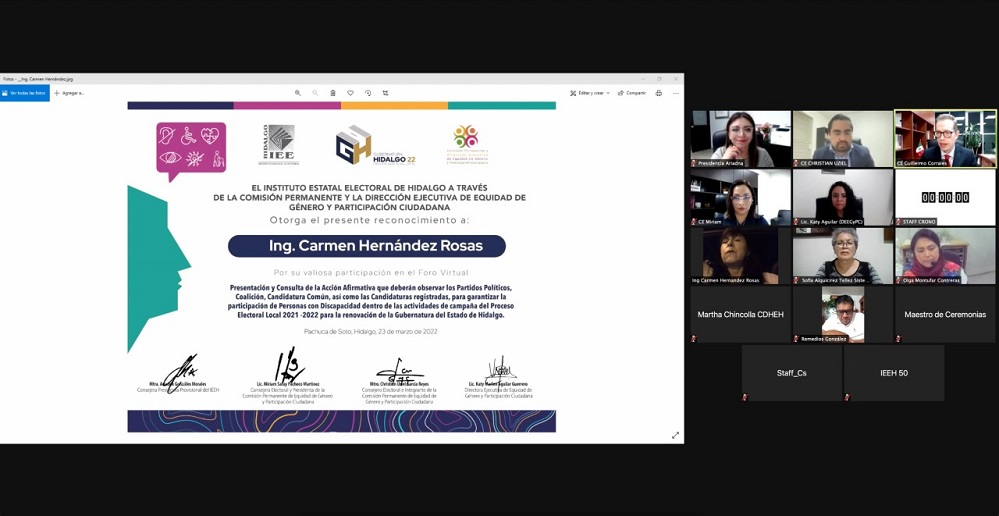Viewport: 999px width, 516px height.
Task: Click muted mic icon on Martha Chincolla tile
Action: 694,338
